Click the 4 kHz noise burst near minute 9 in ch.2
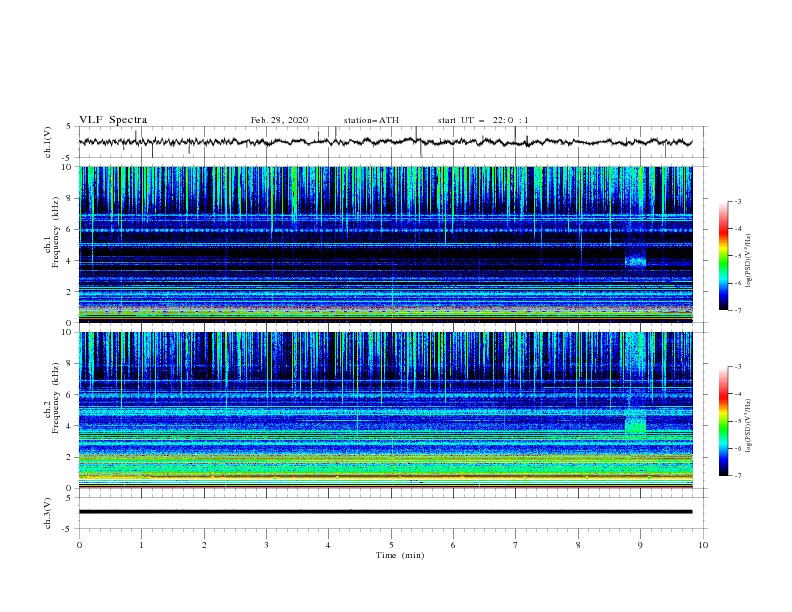The width and height of the screenshot is (792, 612). pos(635,423)
